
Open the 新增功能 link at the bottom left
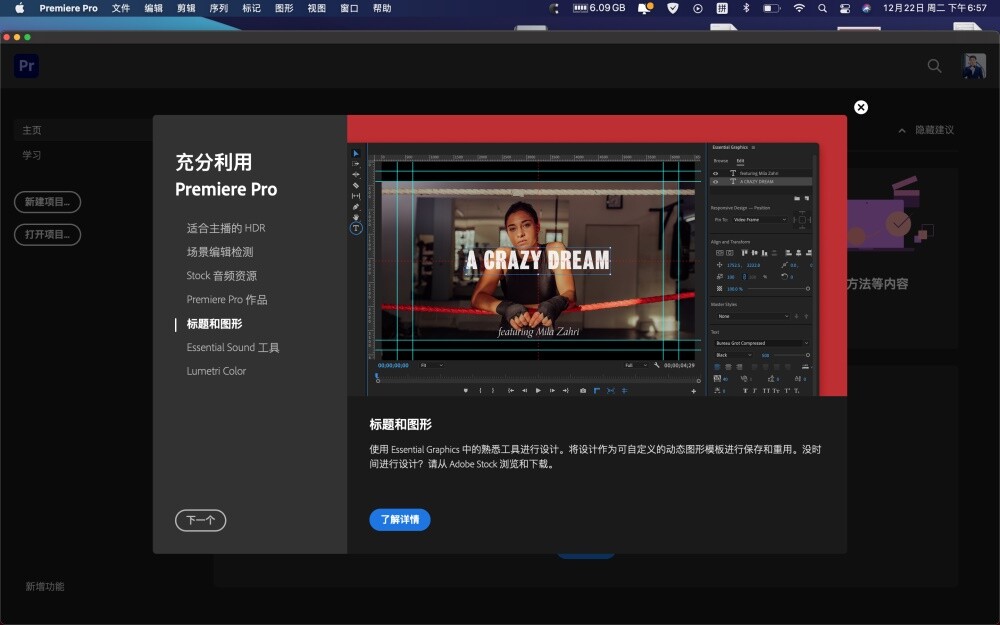point(45,586)
